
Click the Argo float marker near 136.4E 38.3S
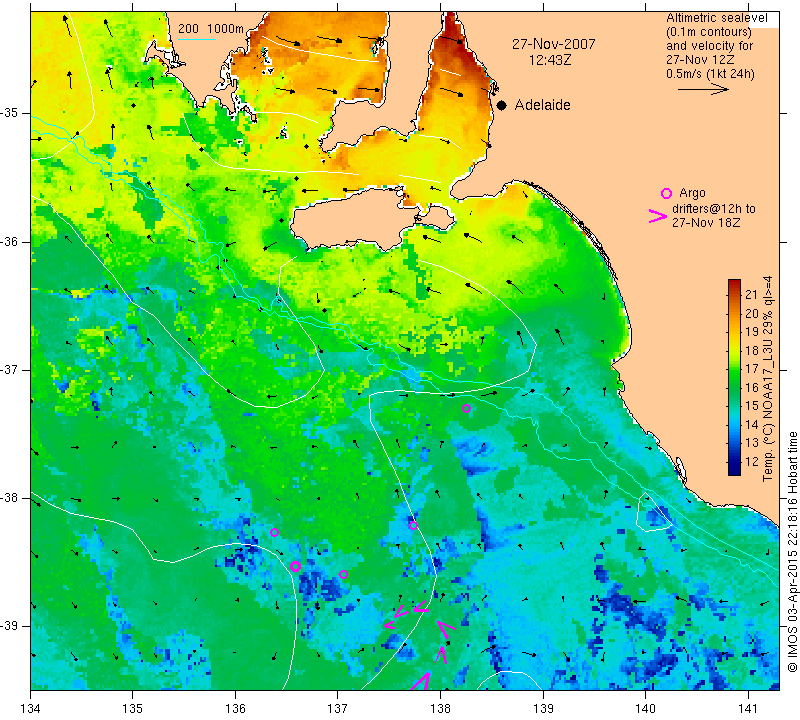tap(274, 532)
